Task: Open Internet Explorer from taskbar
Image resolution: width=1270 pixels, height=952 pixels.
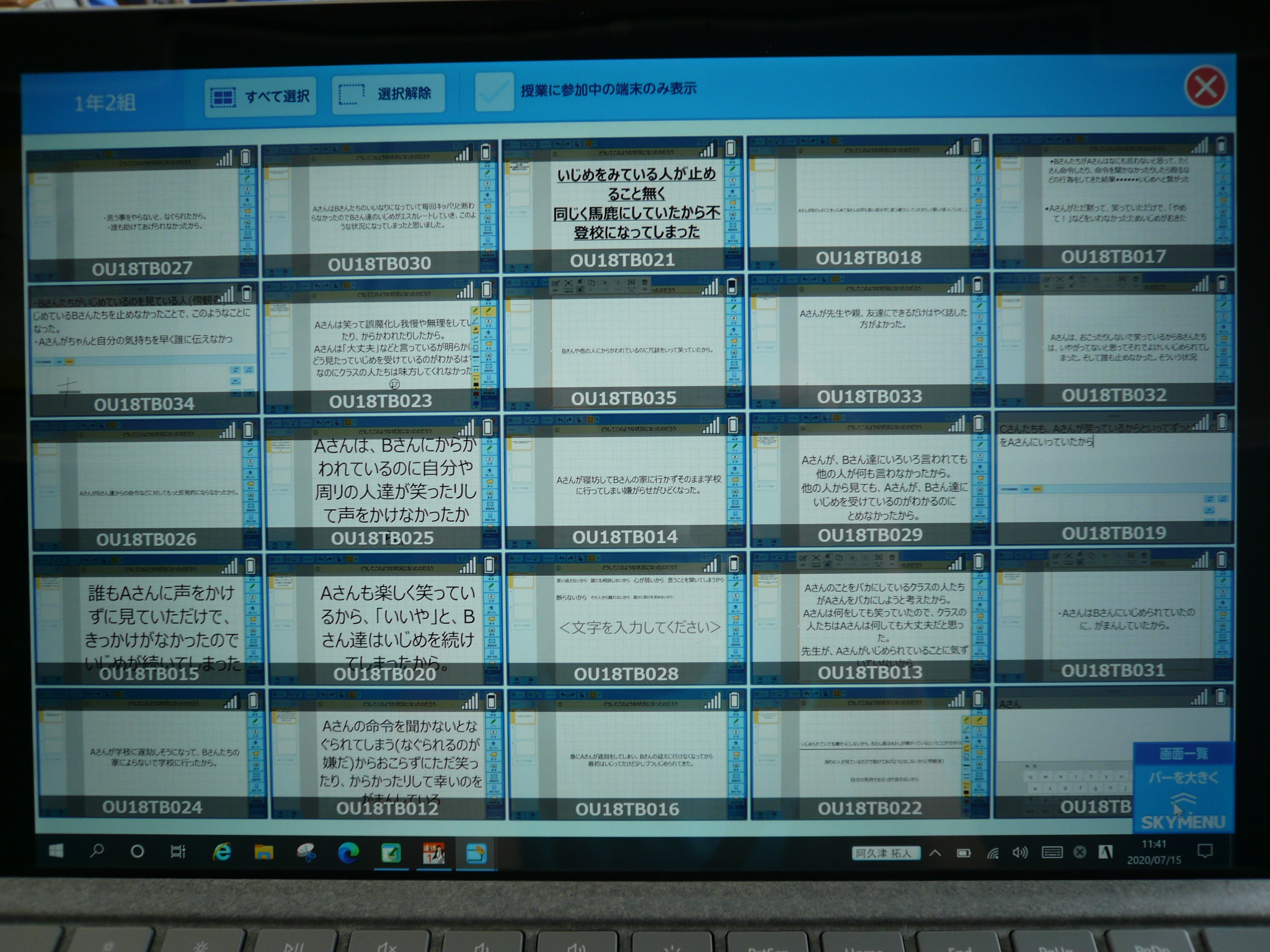Action: (x=222, y=853)
